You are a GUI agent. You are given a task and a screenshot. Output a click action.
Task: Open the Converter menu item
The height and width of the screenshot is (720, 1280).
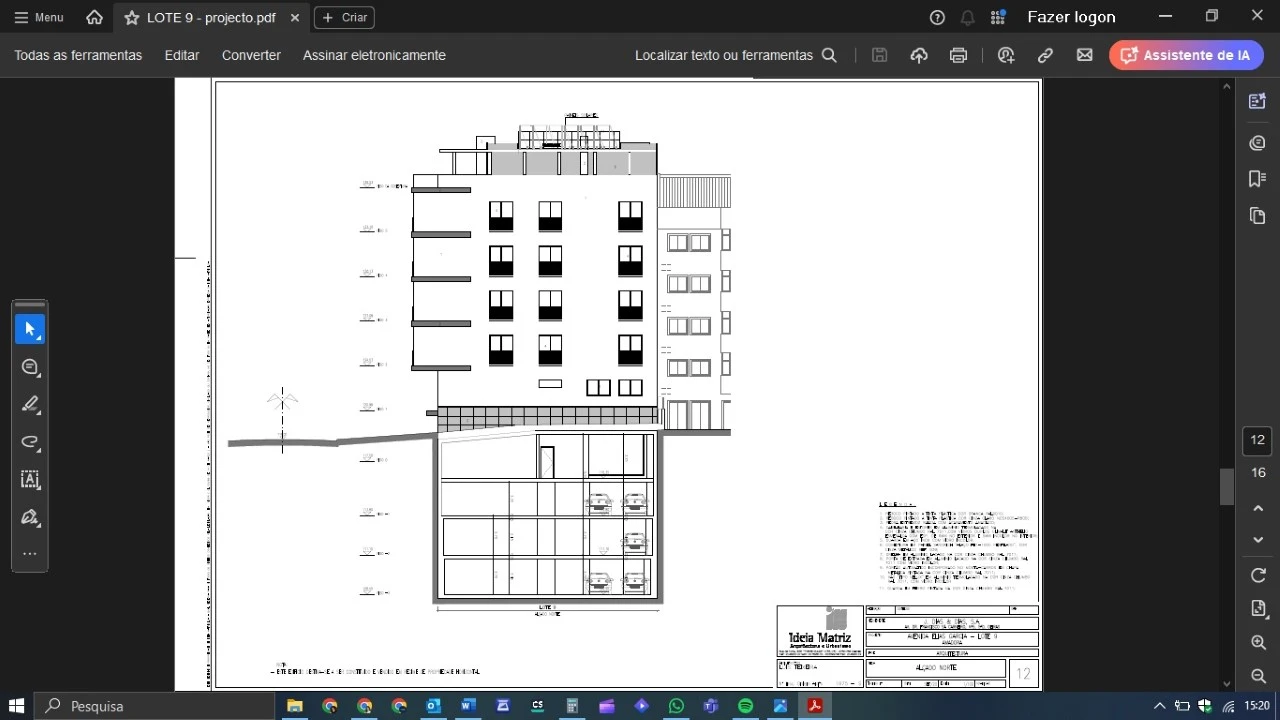pos(251,55)
